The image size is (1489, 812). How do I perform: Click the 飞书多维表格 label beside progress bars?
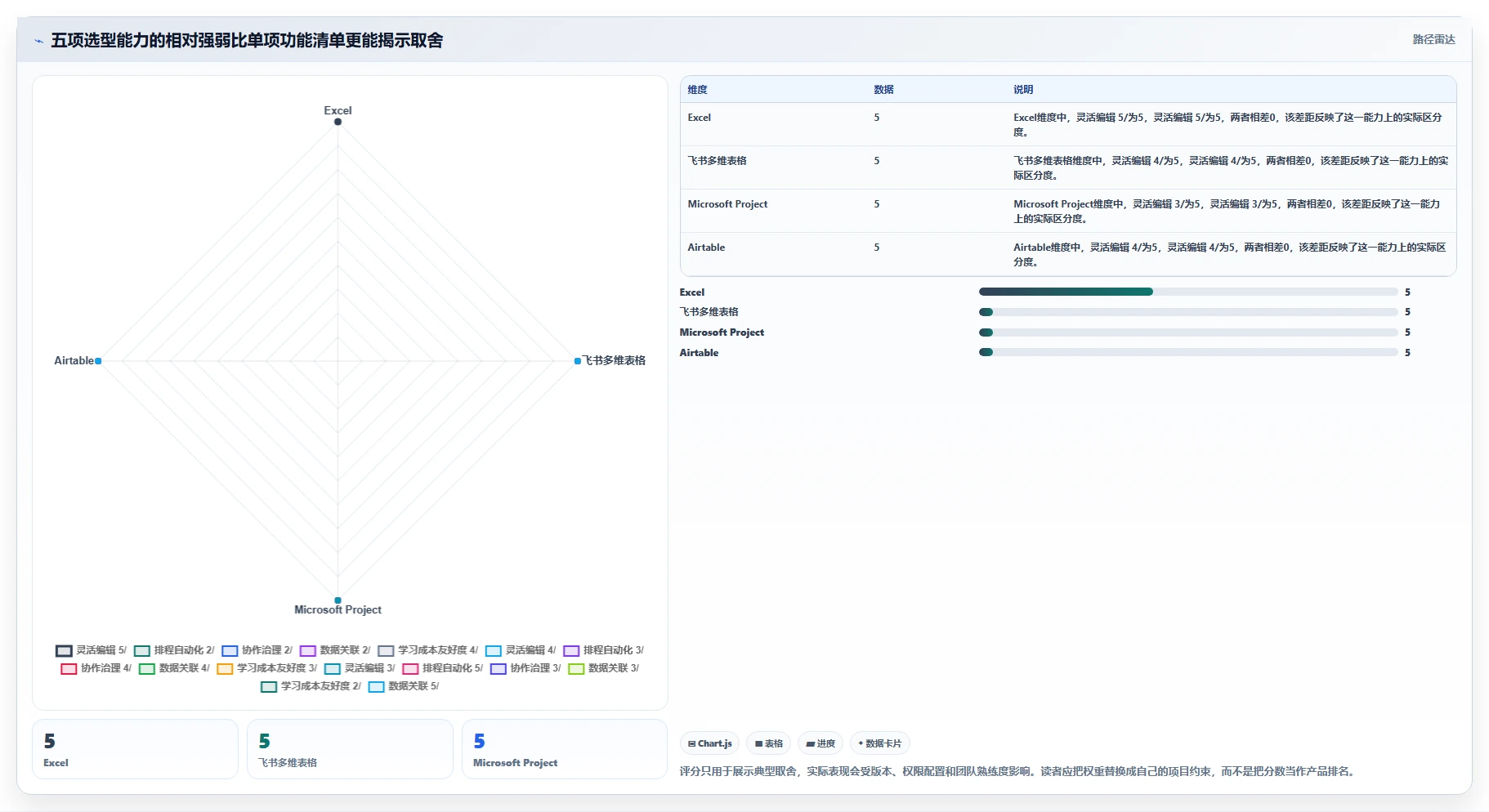(709, 312)
